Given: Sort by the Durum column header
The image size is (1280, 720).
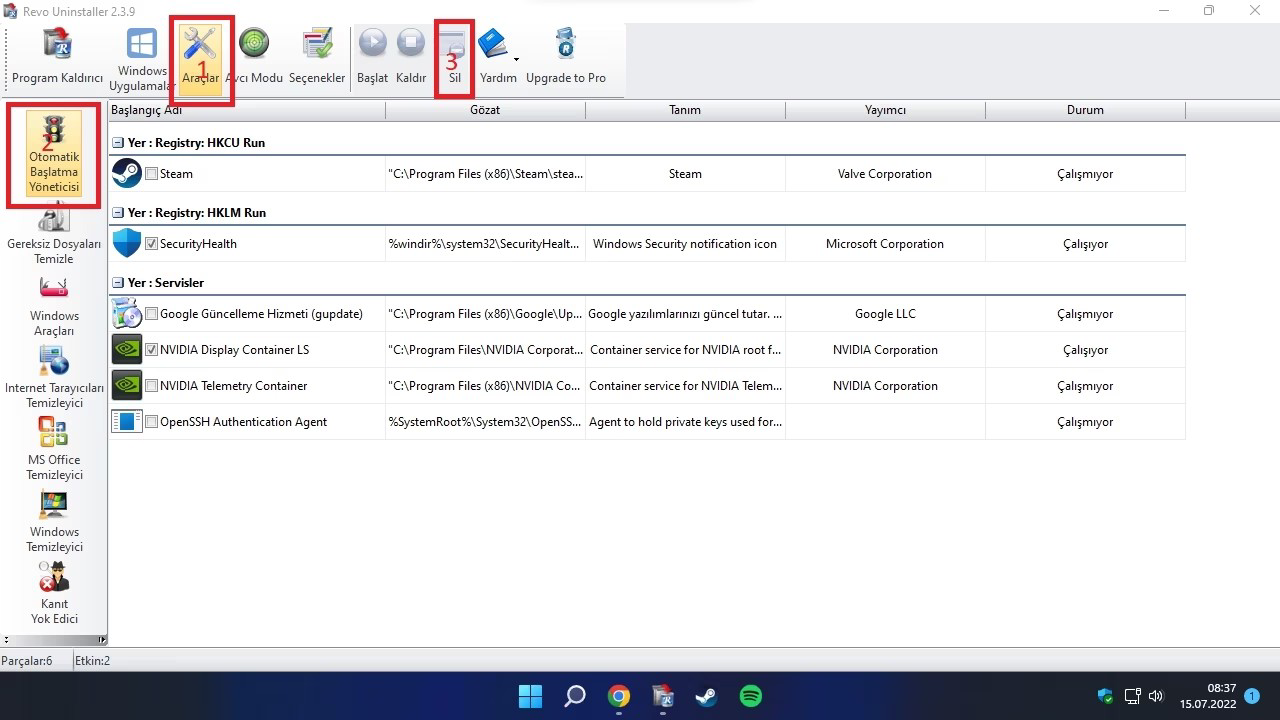Looking at the screenshot, I should pos(1085,110).
